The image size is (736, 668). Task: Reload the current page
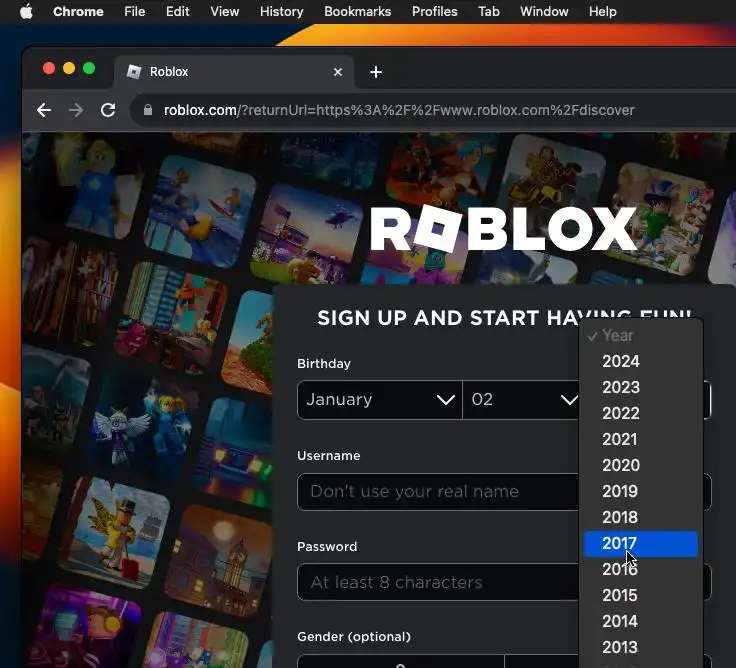(x=108, y=110)
